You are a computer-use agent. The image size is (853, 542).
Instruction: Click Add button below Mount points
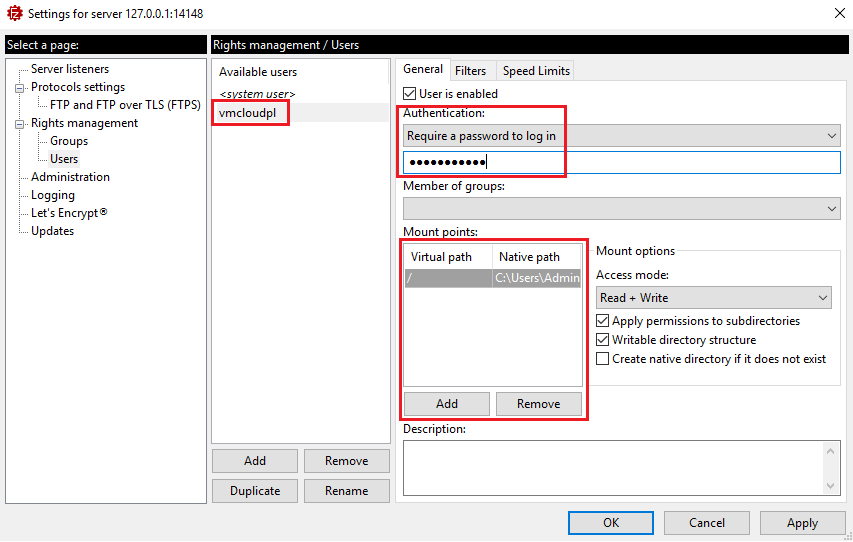tap(447, 404)
